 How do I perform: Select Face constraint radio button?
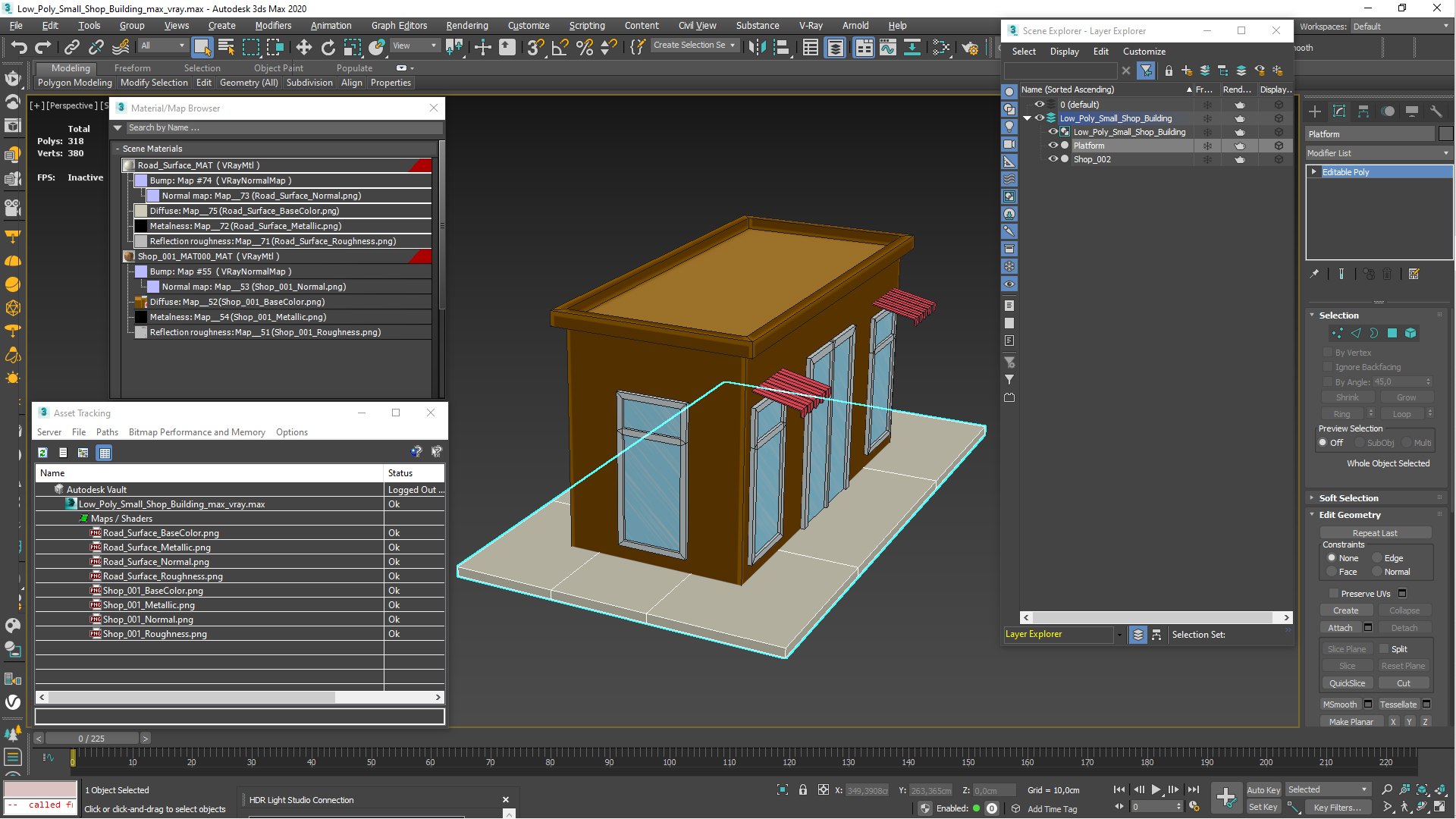[1332, 572]
